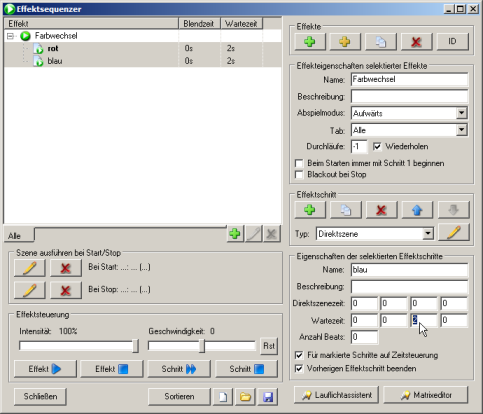Open the Lauflichtassistent
Viewport: 483px width, 414px height.
point(336,395)
